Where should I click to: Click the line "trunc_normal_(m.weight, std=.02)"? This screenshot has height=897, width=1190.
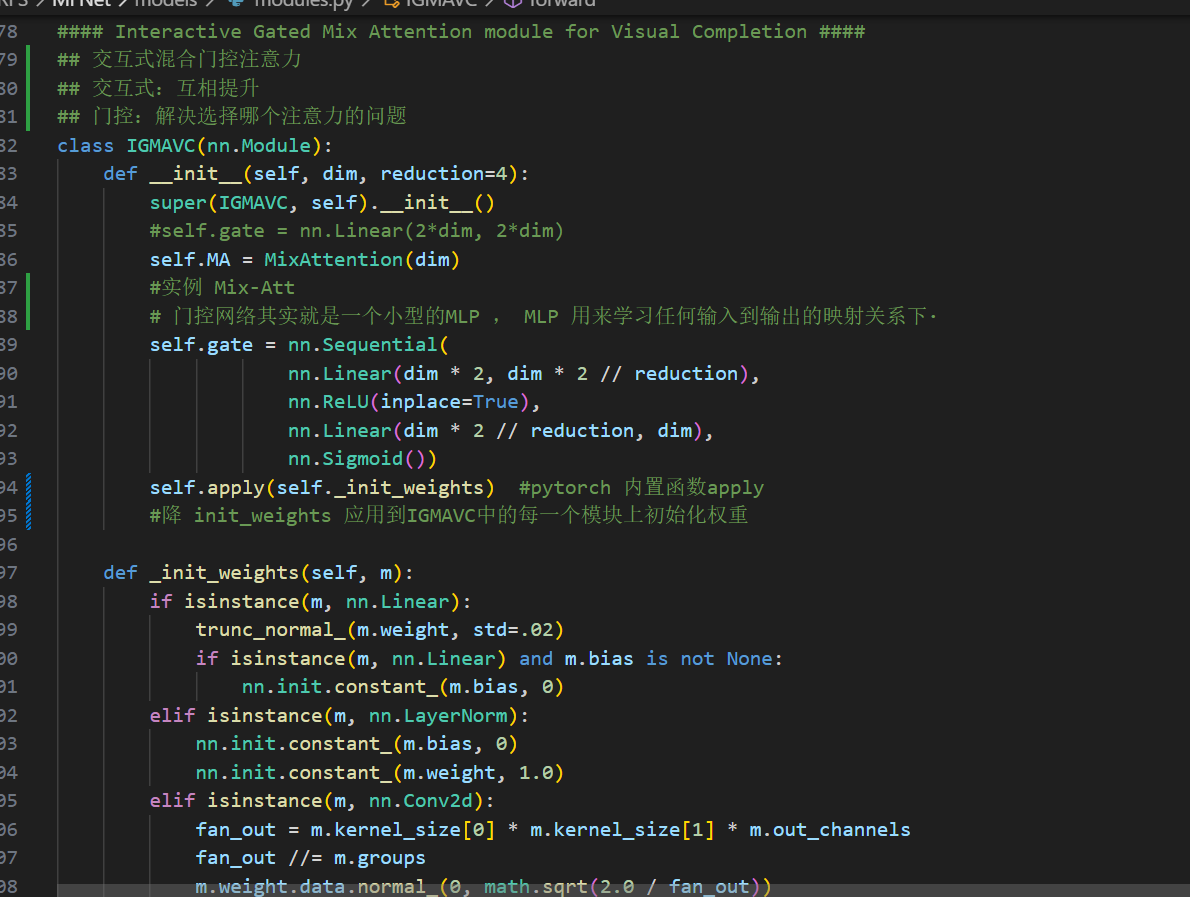coord(379,629)
